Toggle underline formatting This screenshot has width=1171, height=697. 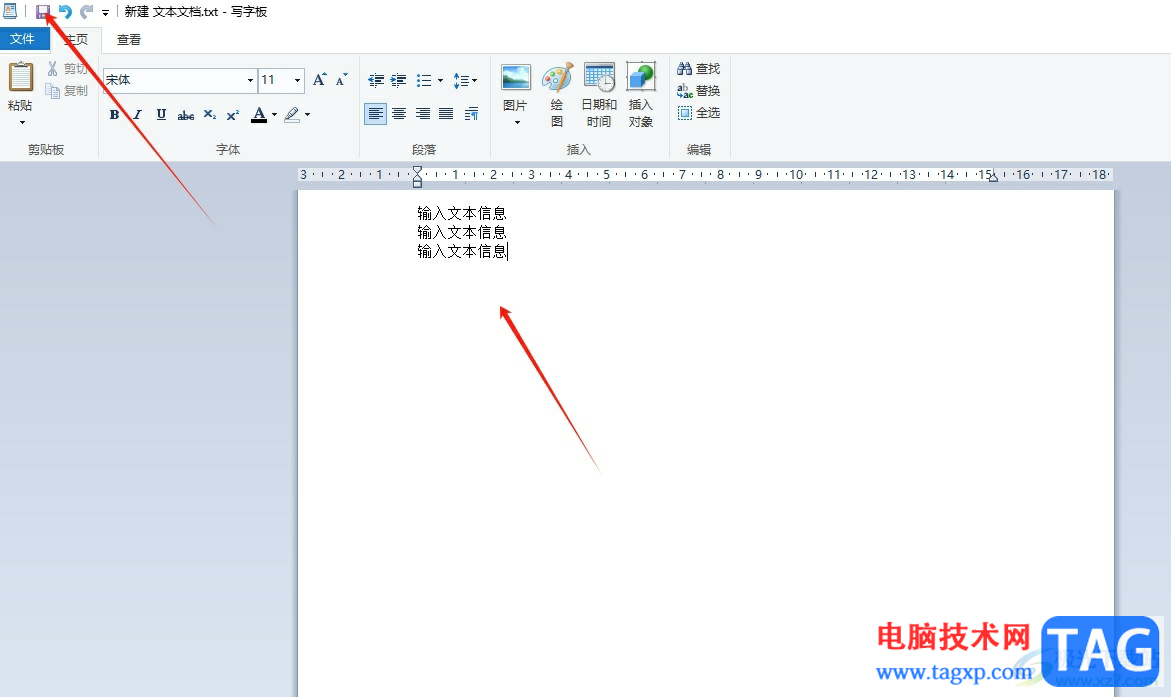tap(161, 114)
